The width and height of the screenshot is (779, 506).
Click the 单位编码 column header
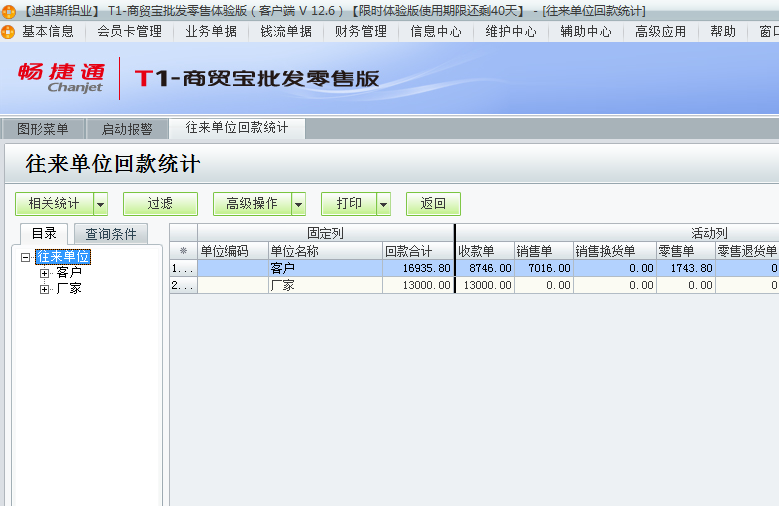[233, 251]
